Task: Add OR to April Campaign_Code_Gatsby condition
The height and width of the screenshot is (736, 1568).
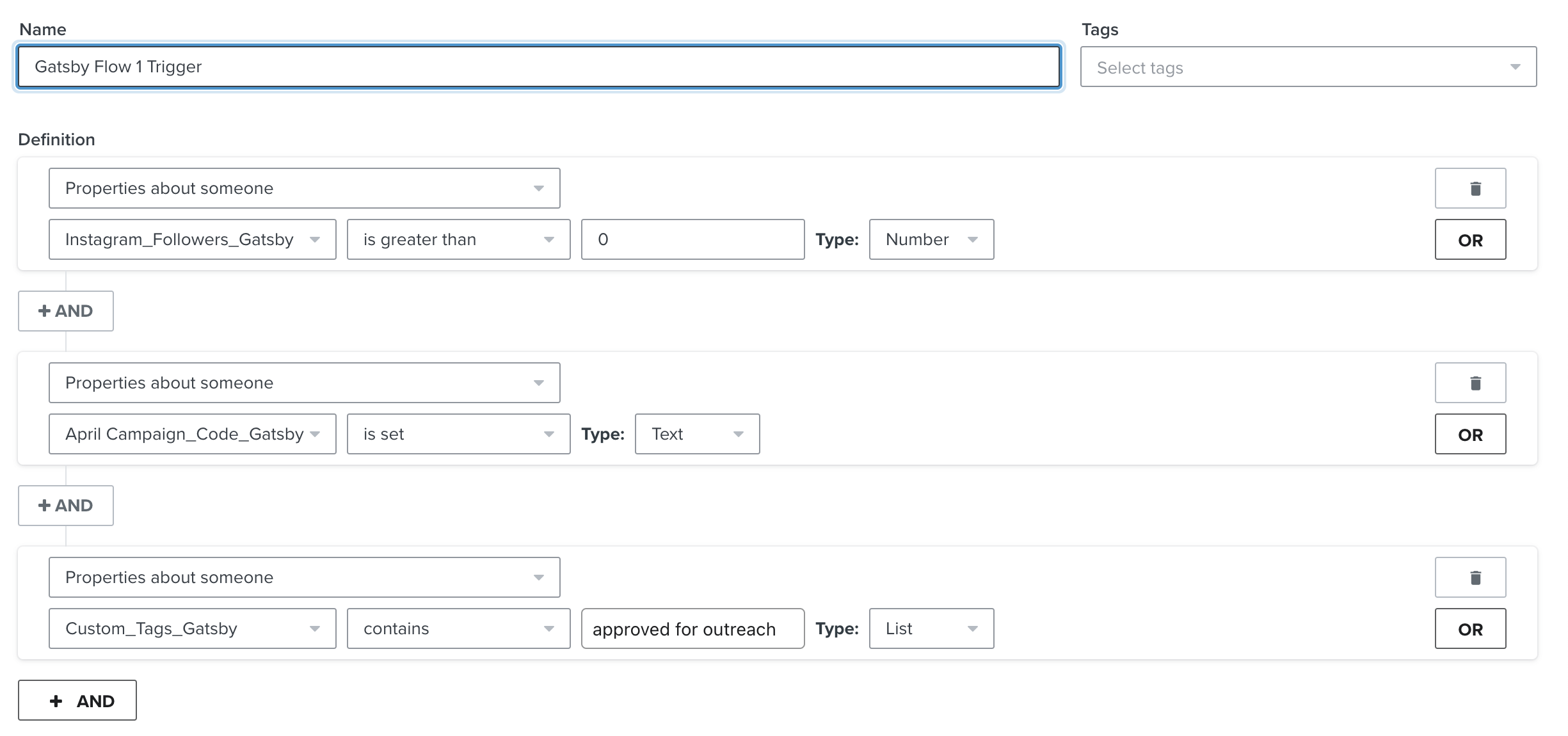Action: tap(1470, 434)
